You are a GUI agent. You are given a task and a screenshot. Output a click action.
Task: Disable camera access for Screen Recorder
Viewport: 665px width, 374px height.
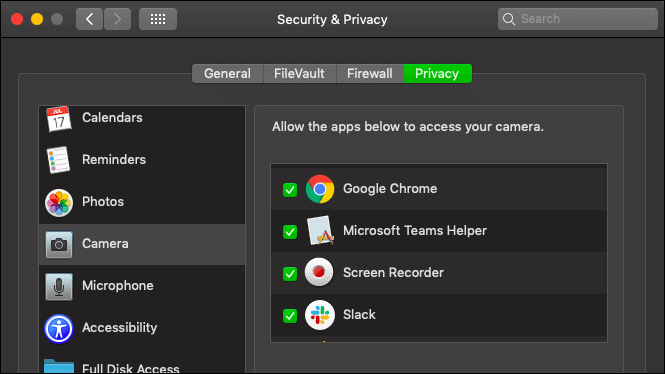(290, 274)
